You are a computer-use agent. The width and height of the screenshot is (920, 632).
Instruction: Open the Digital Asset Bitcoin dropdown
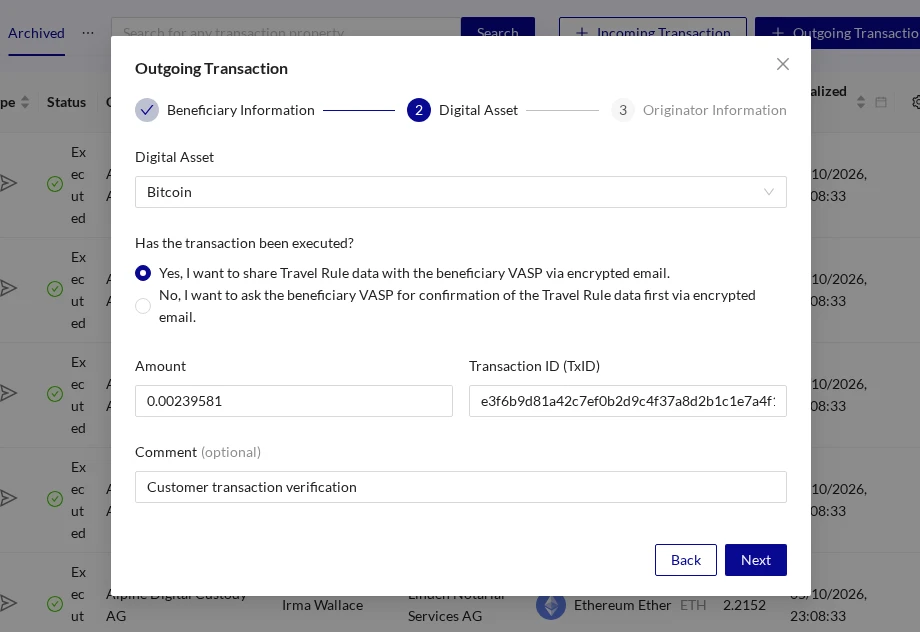[x=461, y=192]
